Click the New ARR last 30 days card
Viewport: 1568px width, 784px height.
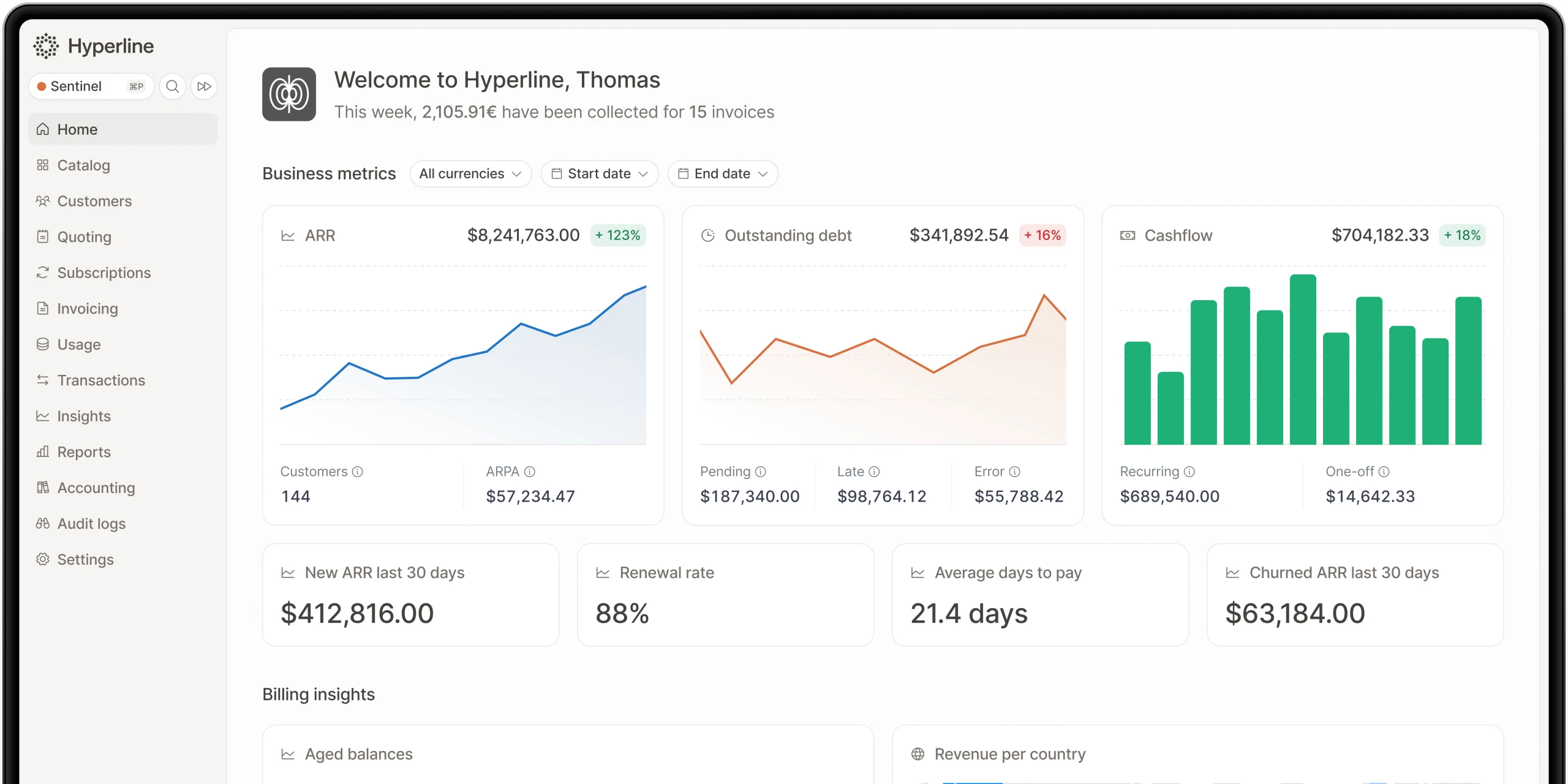coord(410,595)
